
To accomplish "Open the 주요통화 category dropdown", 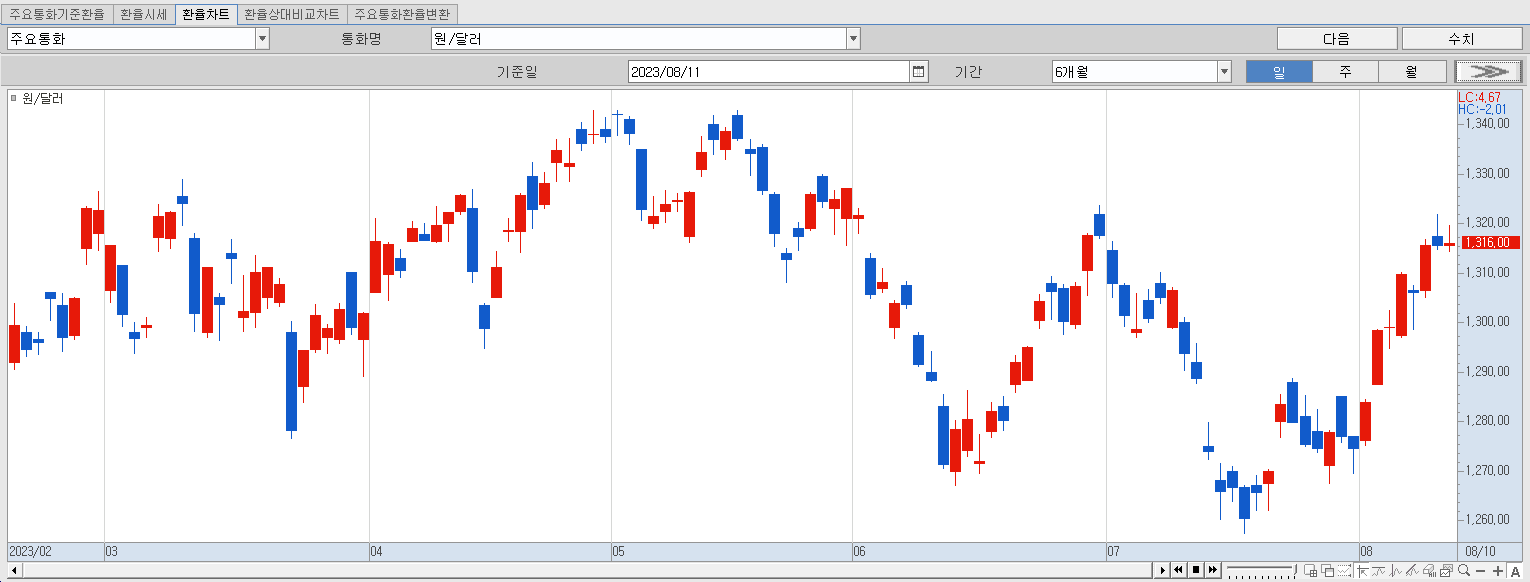I will 262,39.
